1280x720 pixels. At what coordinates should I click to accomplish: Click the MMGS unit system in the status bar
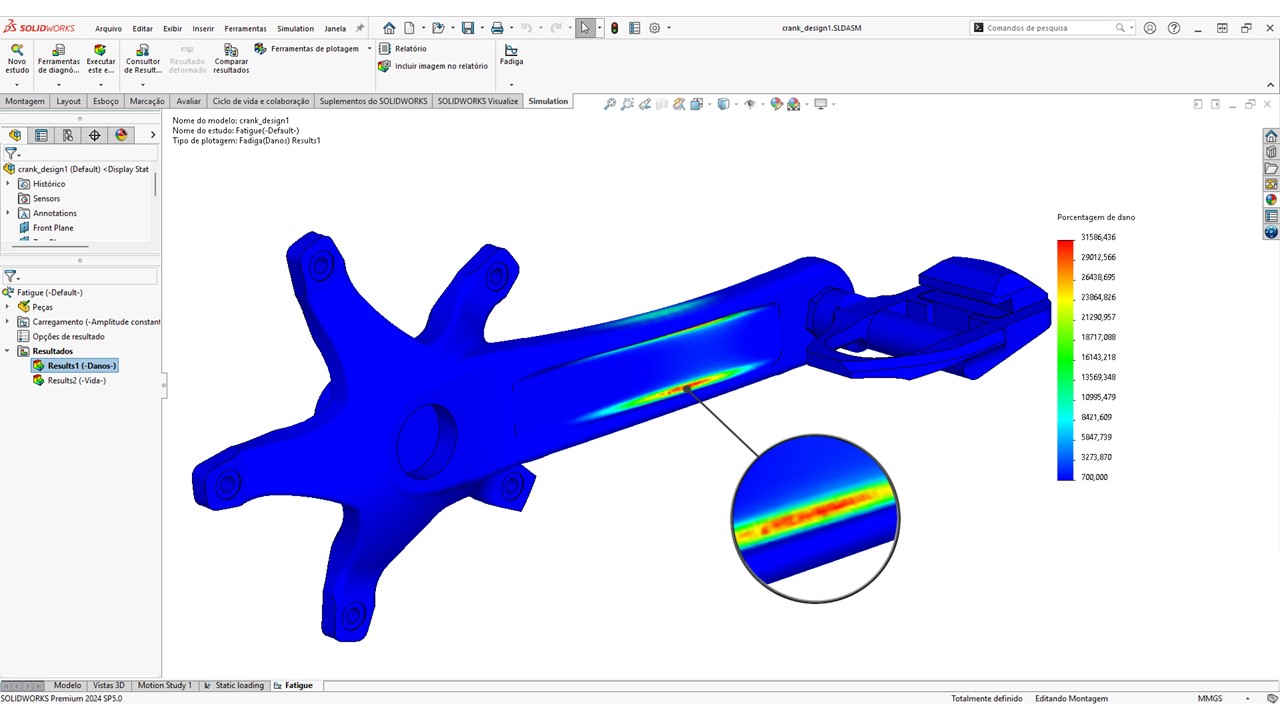click(x=1209, y=698)
